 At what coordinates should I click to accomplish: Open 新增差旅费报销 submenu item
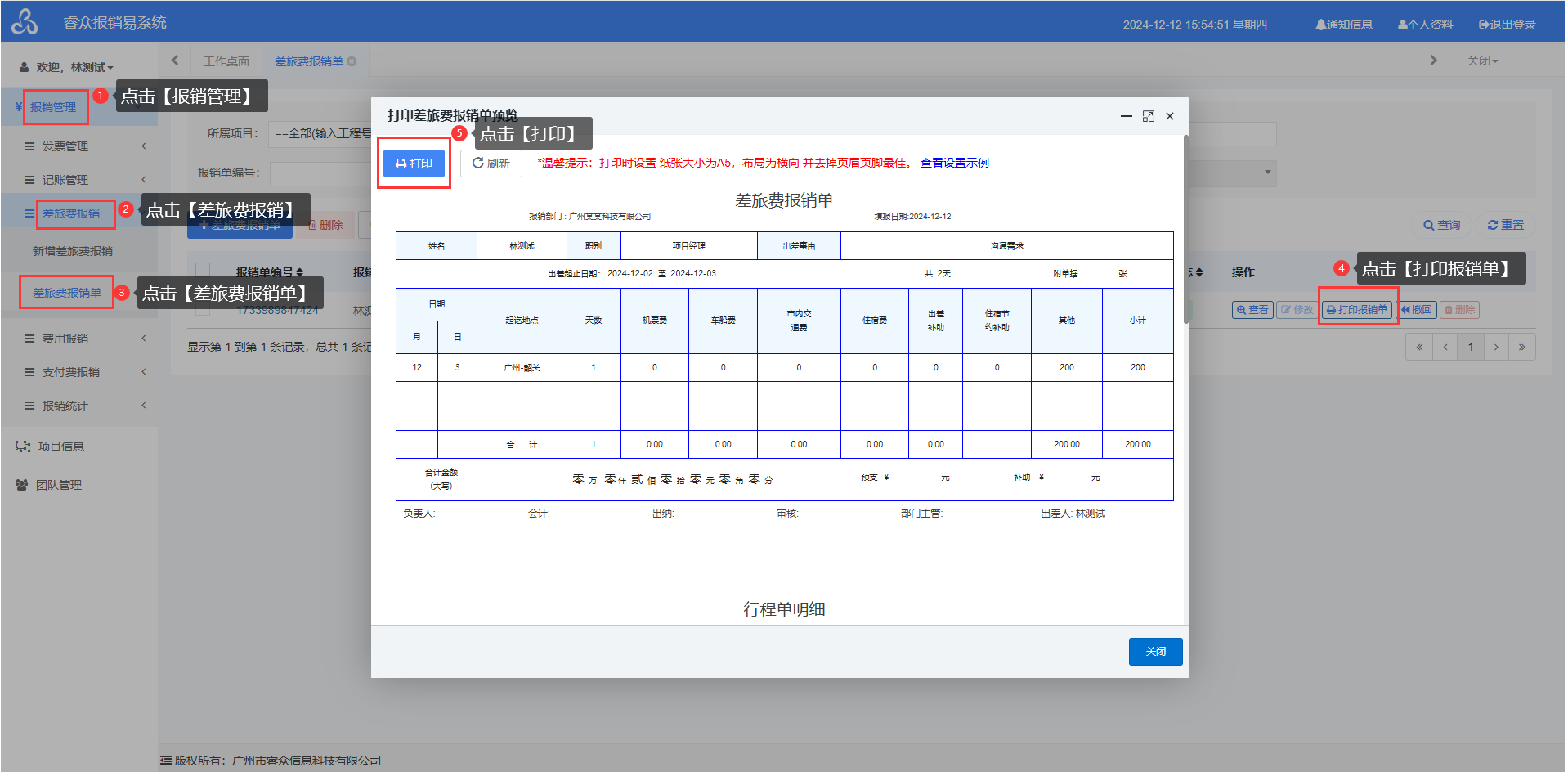click(x=73, y=251)
